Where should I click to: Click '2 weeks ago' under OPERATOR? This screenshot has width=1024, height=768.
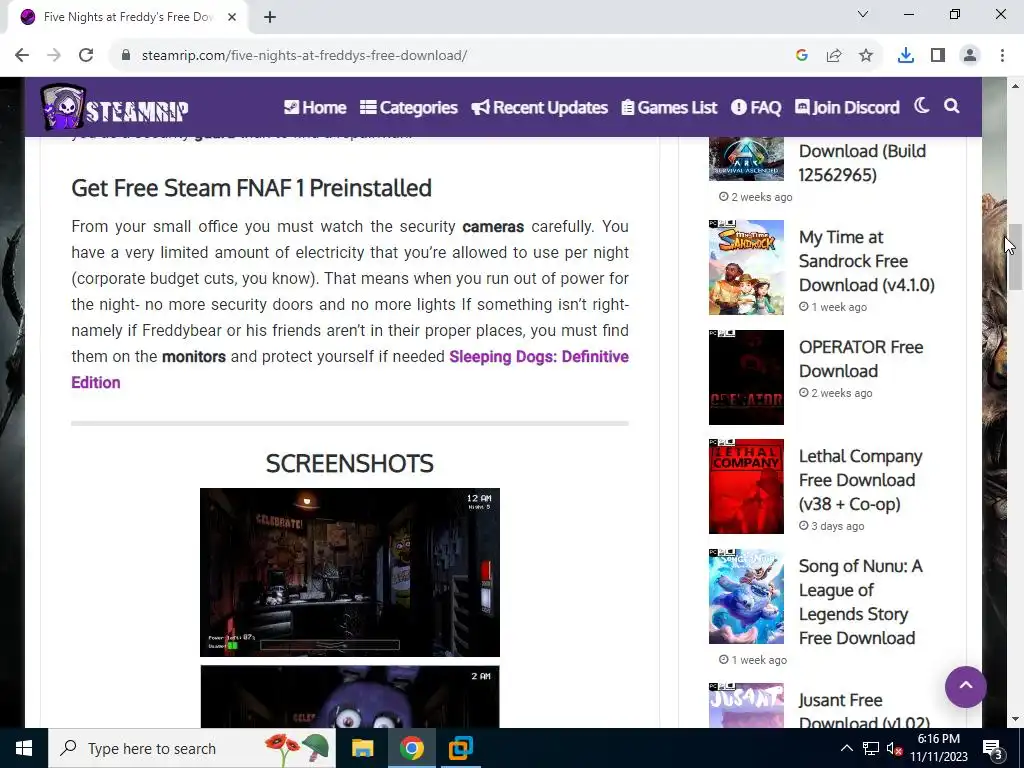tap(836, 393)
